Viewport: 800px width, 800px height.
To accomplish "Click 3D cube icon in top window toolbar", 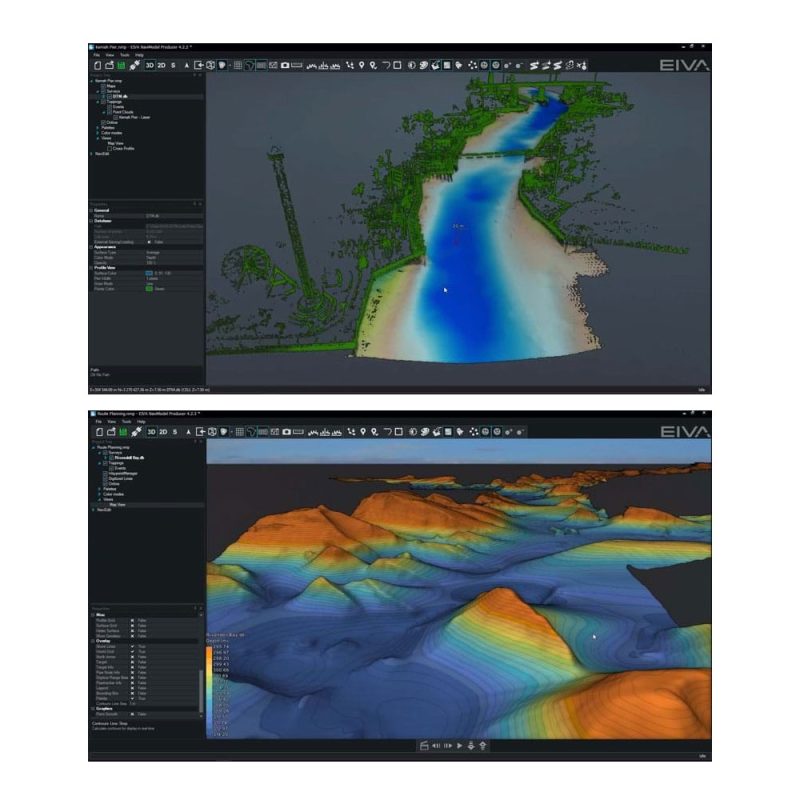I will click(x=210, y=65).
